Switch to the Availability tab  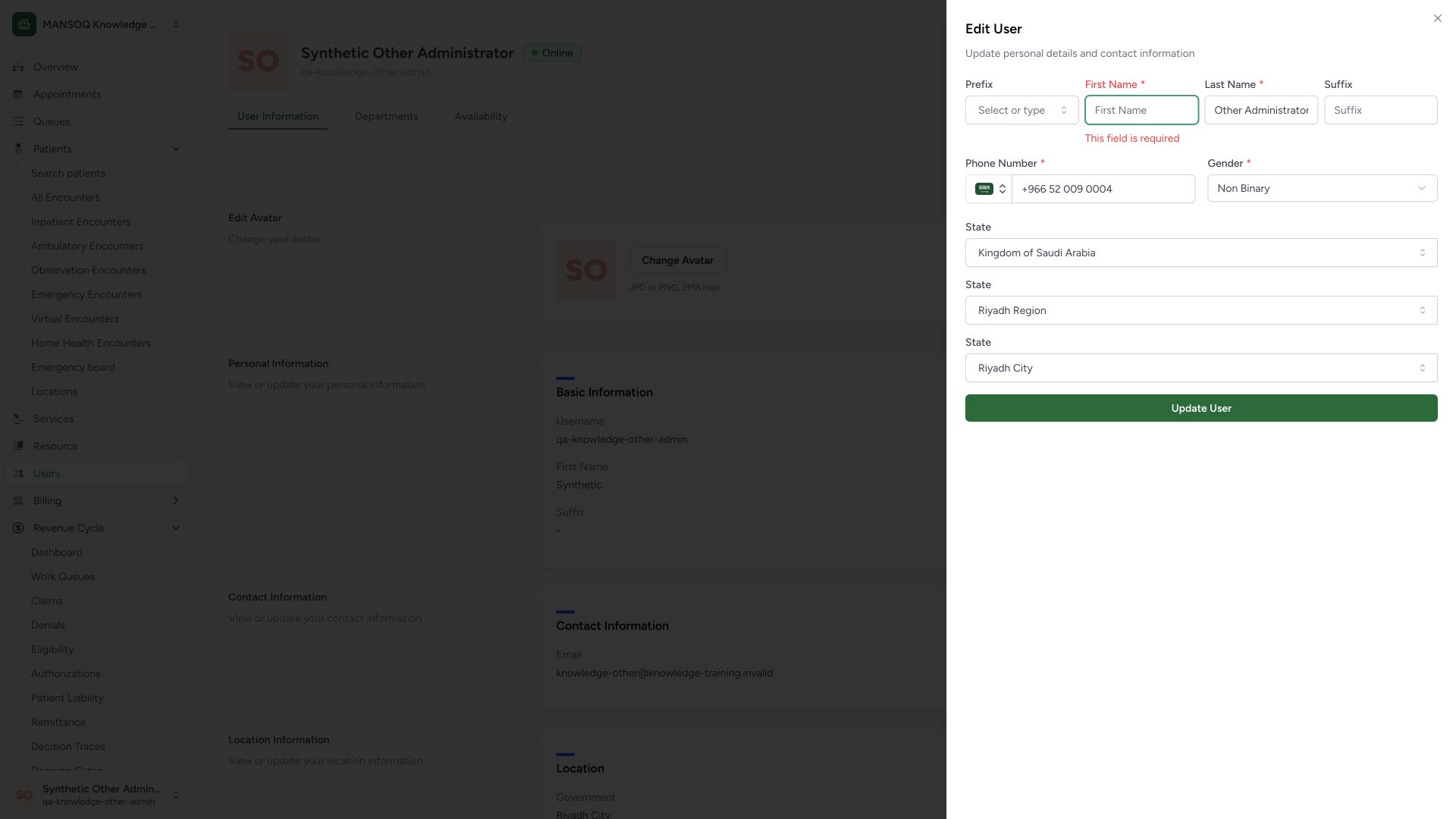pyautogui.click(x=481, y=116)
